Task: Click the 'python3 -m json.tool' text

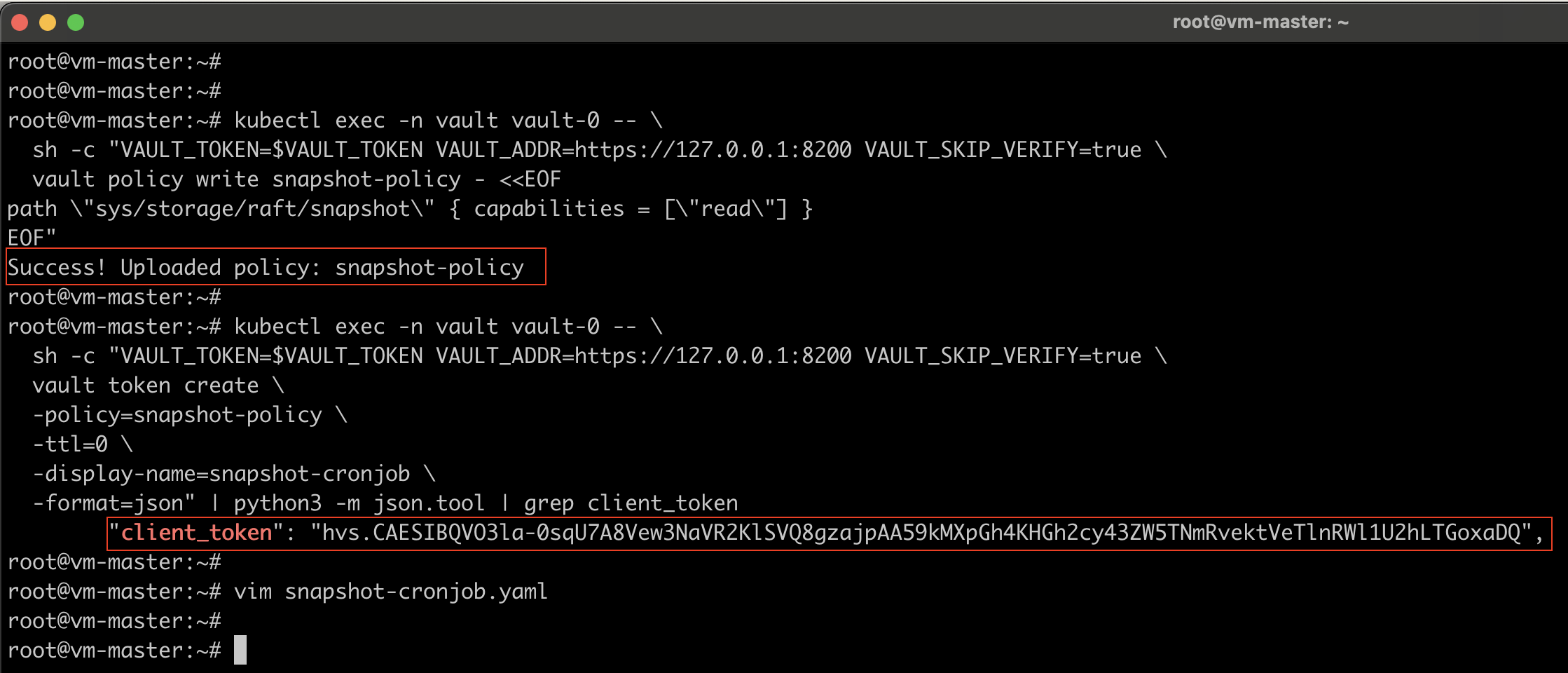Action: point(359,503)
